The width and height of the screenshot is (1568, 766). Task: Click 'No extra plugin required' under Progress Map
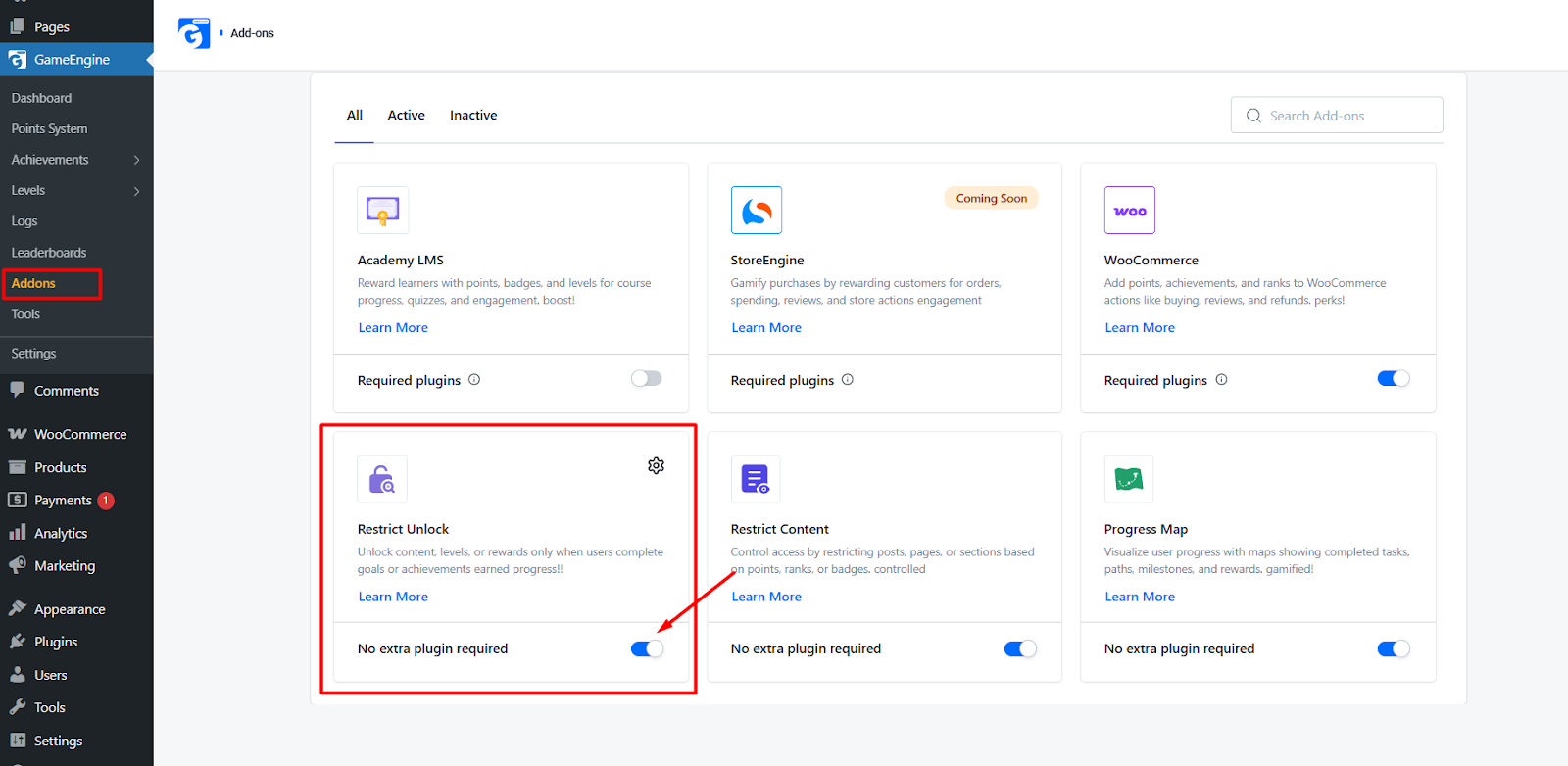[x=1179, y=648]
